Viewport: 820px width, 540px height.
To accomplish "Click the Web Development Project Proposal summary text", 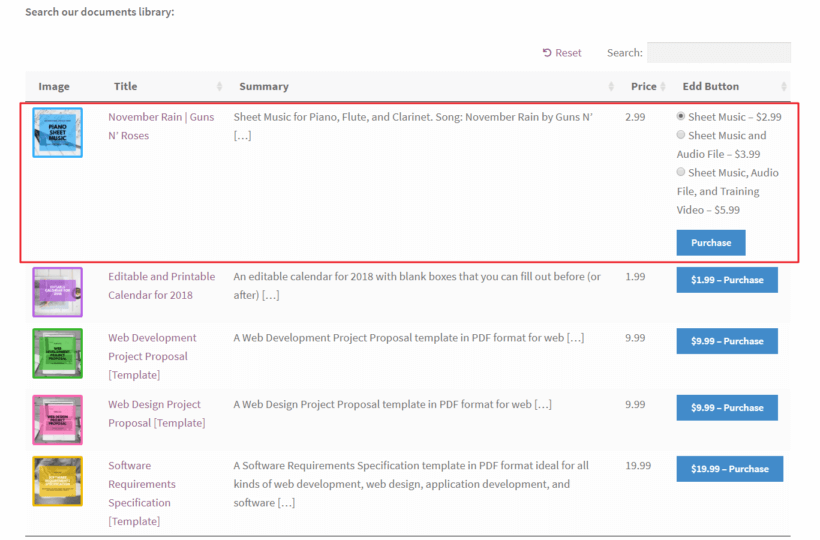I will [408, 338].
